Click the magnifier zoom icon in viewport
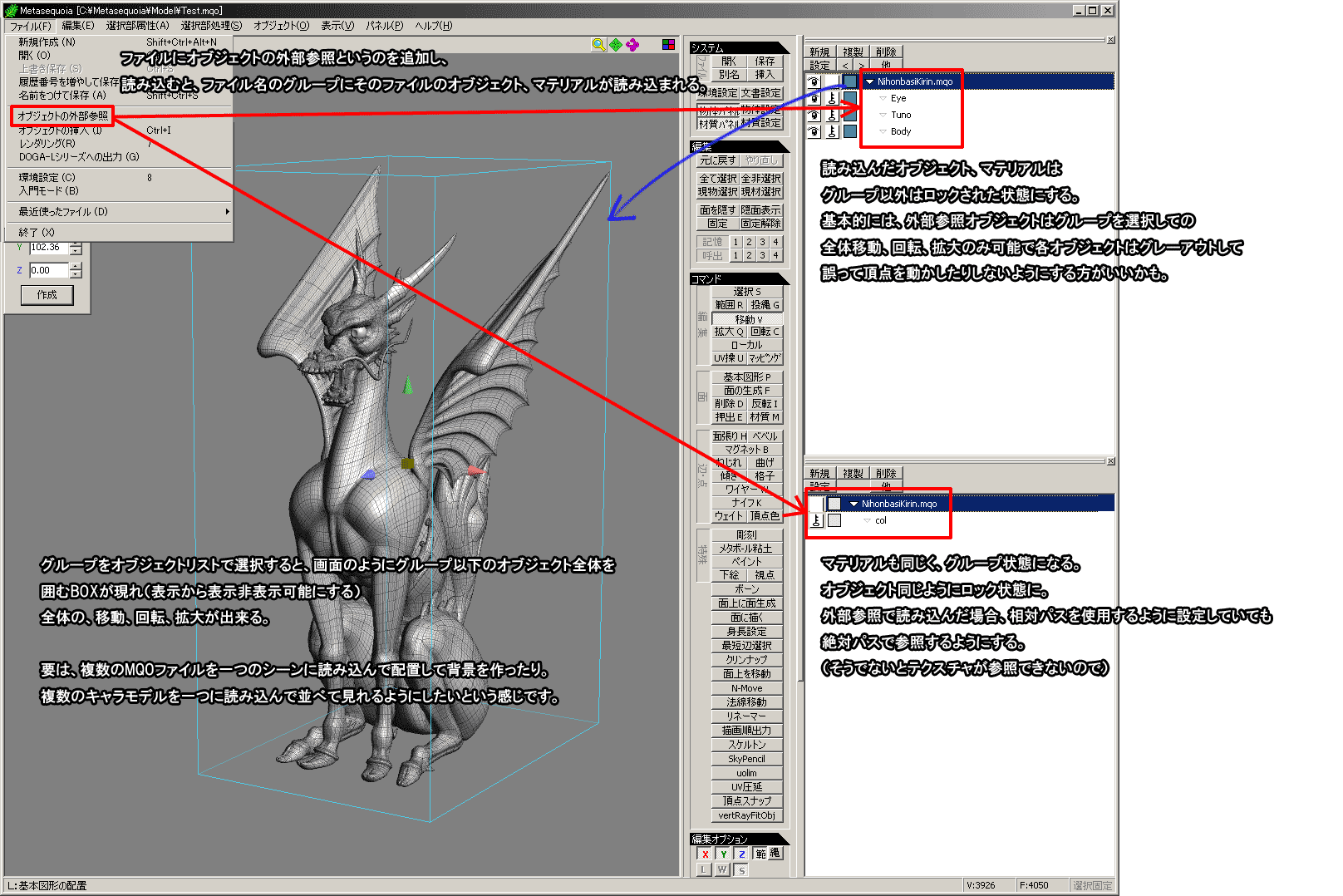The height and width of the screenshot is (896, 1343). (x=598, y=45)
